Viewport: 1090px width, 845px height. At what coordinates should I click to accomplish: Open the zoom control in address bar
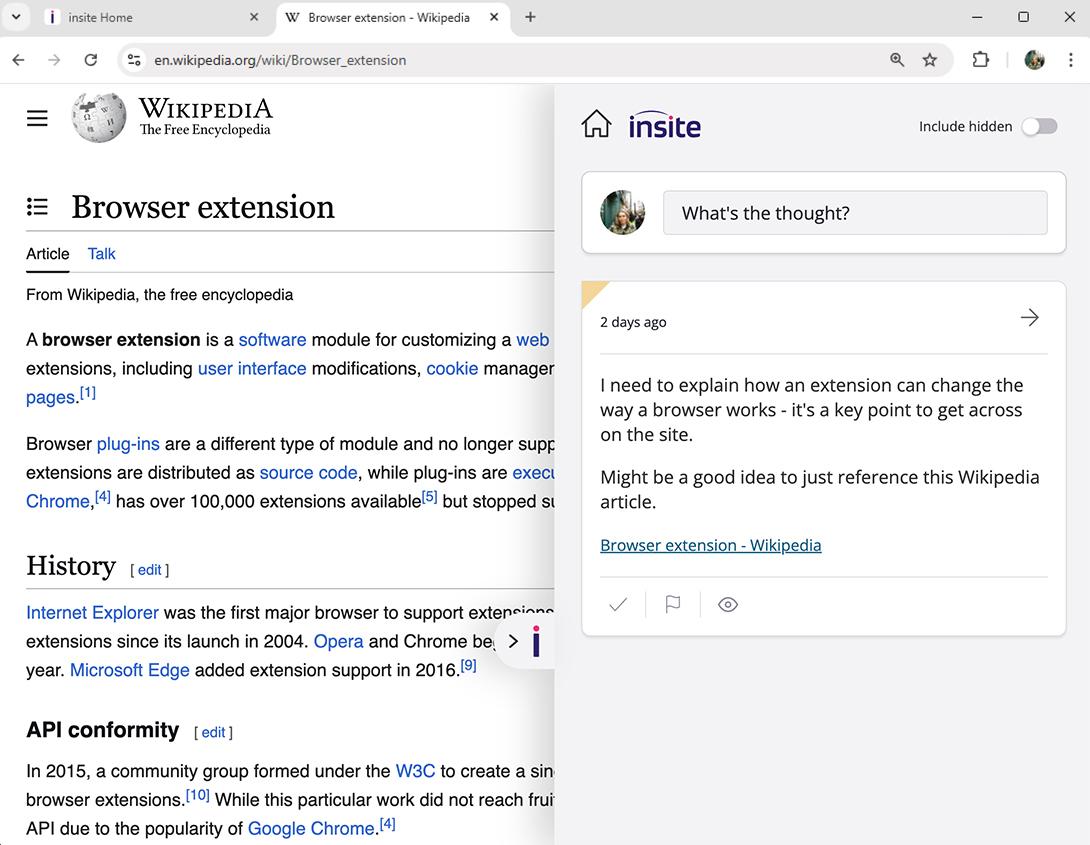[x=897, y=60]
